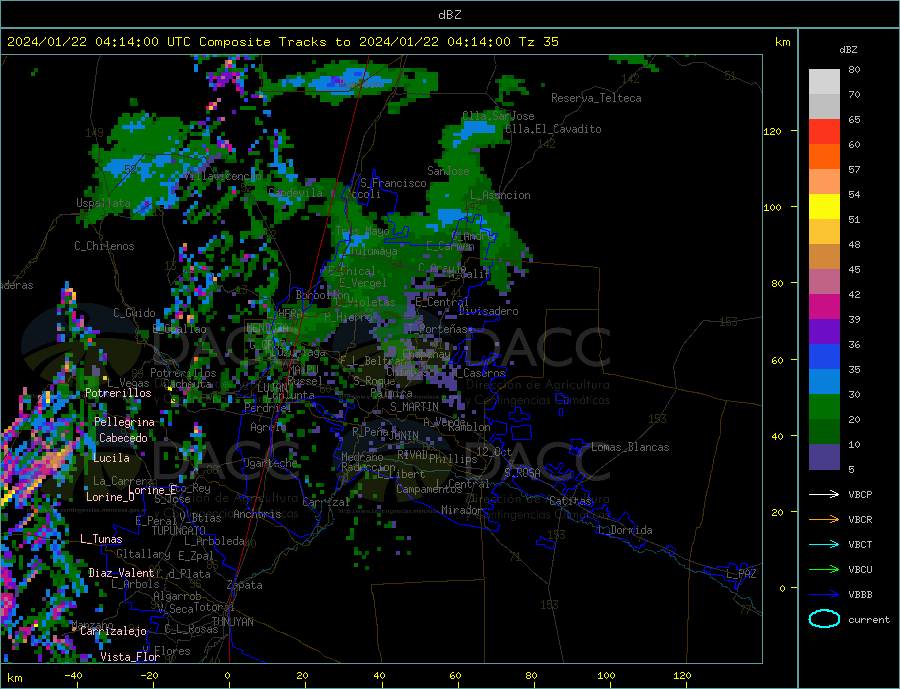Click the 'VBCT' legend label
This screenshot has height=689, width=900.
tap(860, 544)
